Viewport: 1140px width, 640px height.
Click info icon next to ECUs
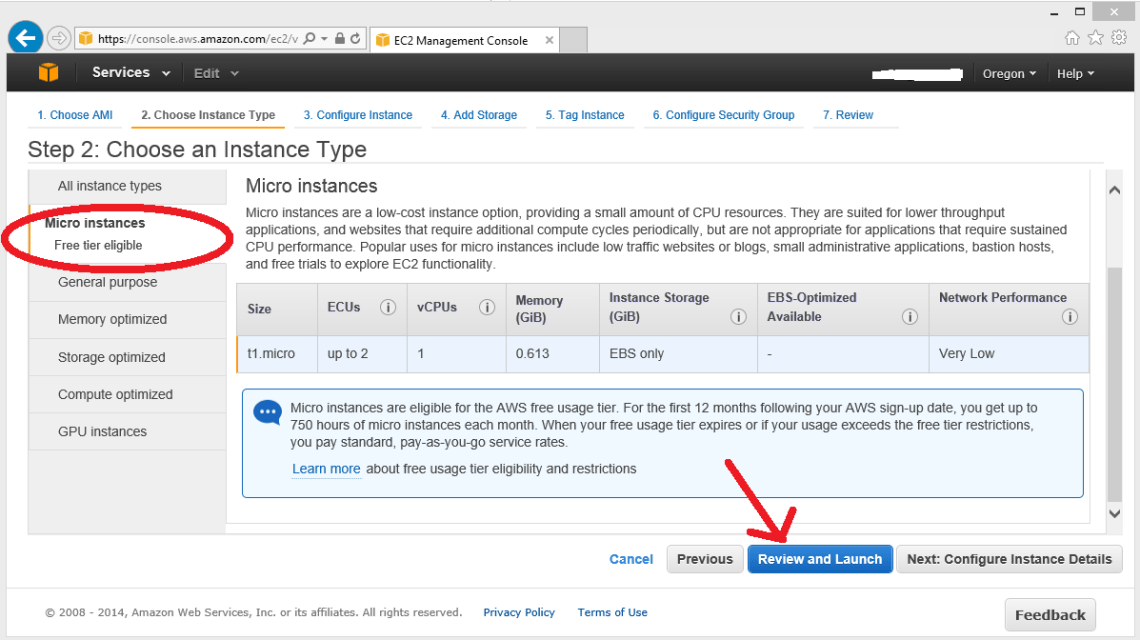click(x=388, y=307)
